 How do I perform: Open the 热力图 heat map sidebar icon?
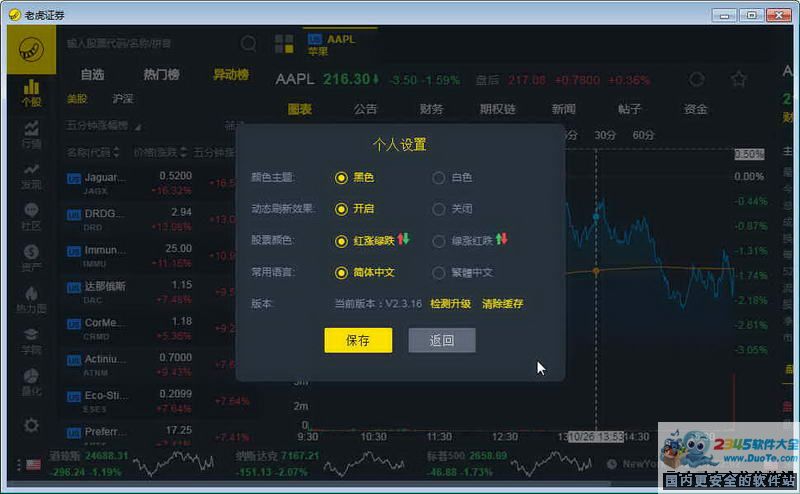31,300
